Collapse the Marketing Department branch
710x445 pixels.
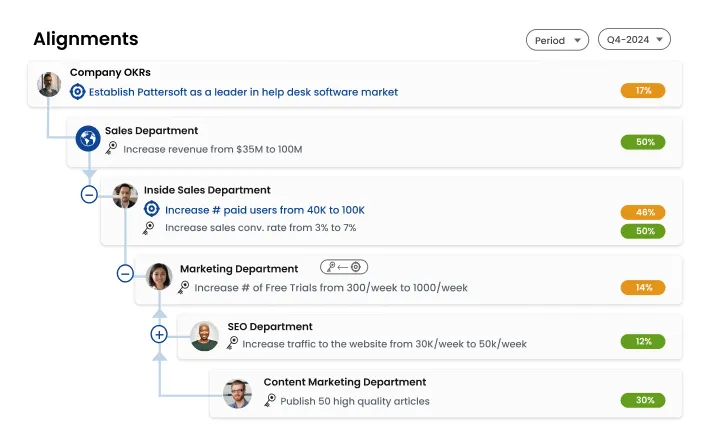(x=125, y=273)
